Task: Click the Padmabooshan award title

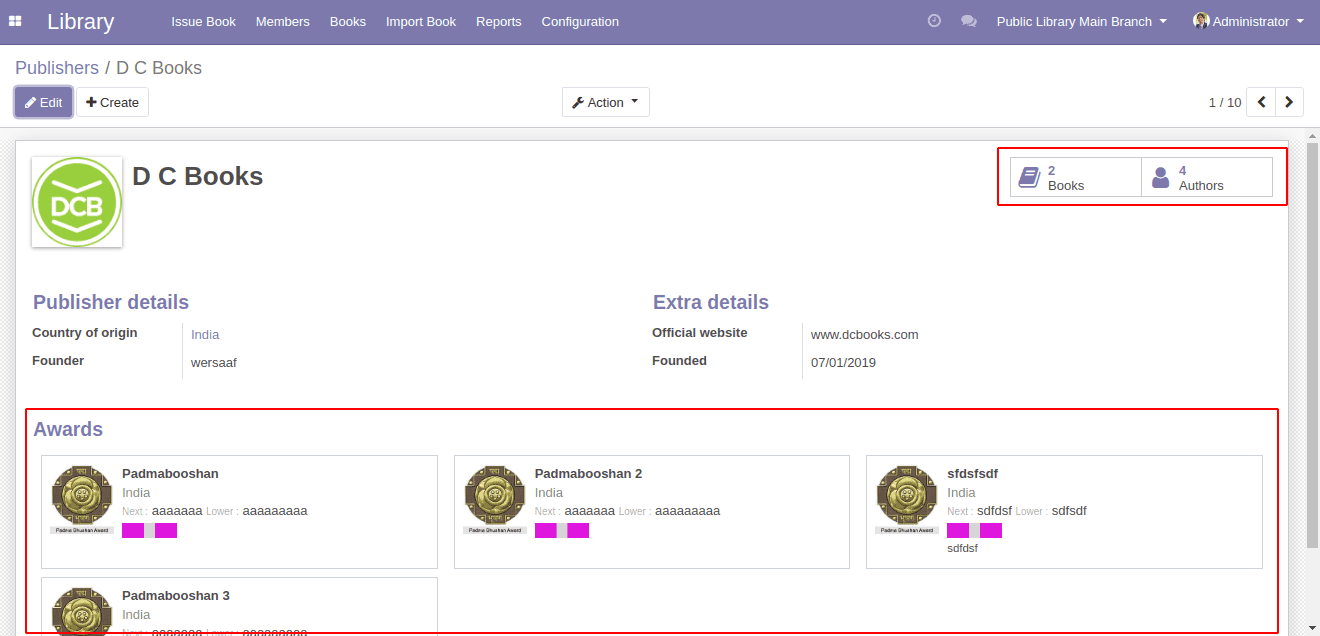Action: pyautogui.click(x=170, y=474)
